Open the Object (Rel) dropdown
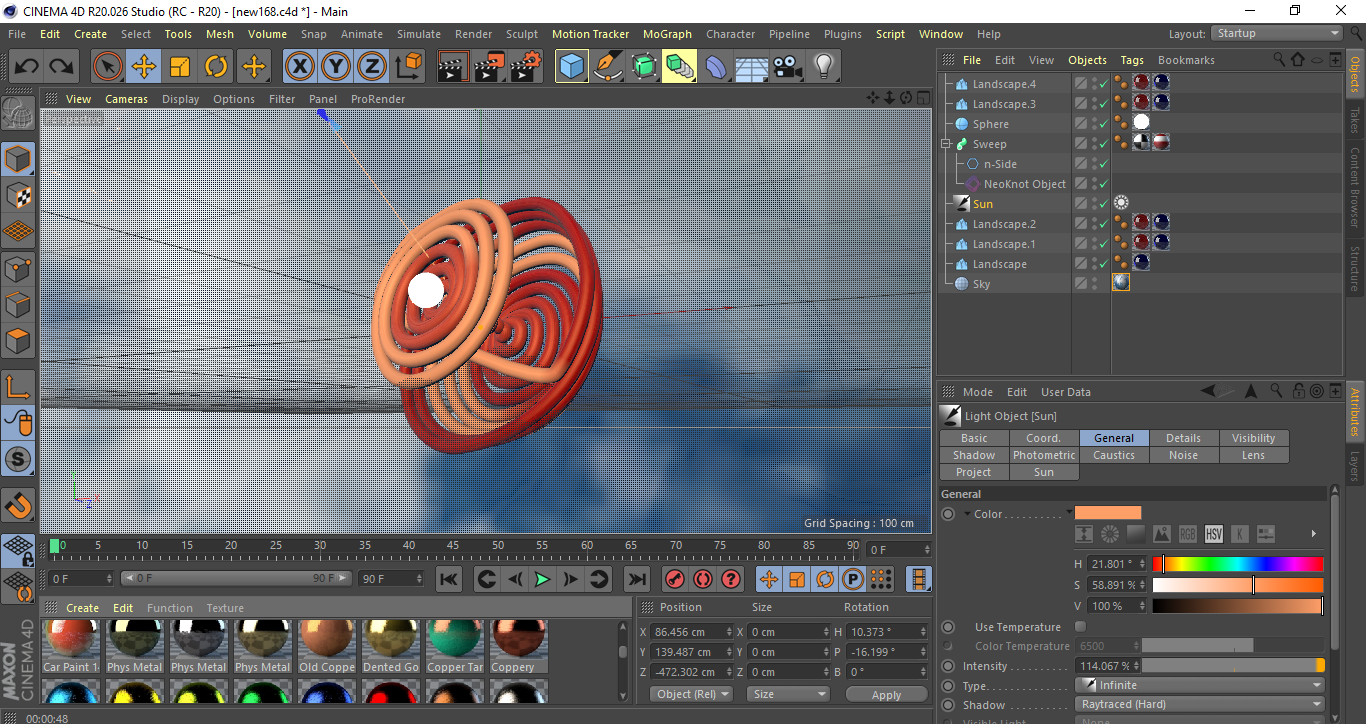Viewport: 1366px width, 724px height. click(692, 694)
